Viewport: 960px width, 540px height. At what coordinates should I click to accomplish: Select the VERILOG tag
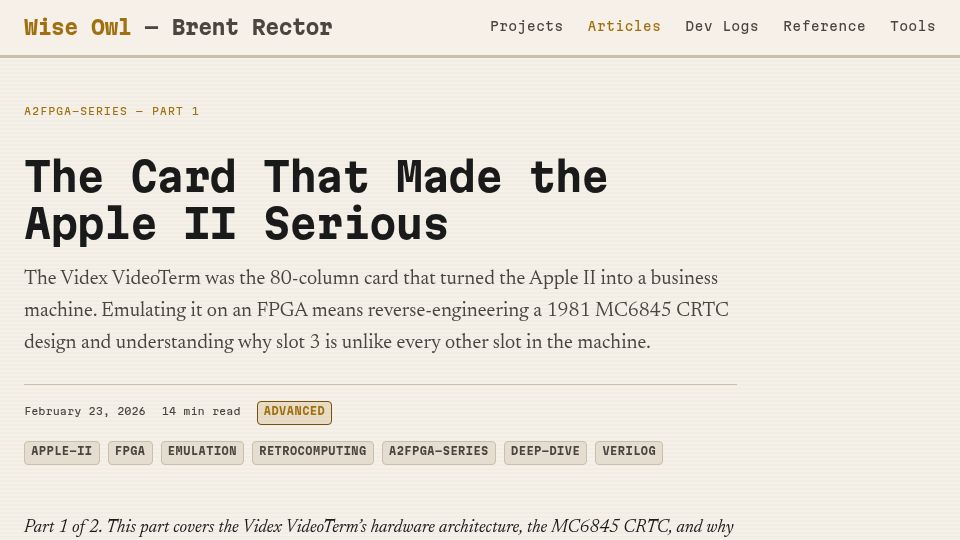click(x=629, y=452)
